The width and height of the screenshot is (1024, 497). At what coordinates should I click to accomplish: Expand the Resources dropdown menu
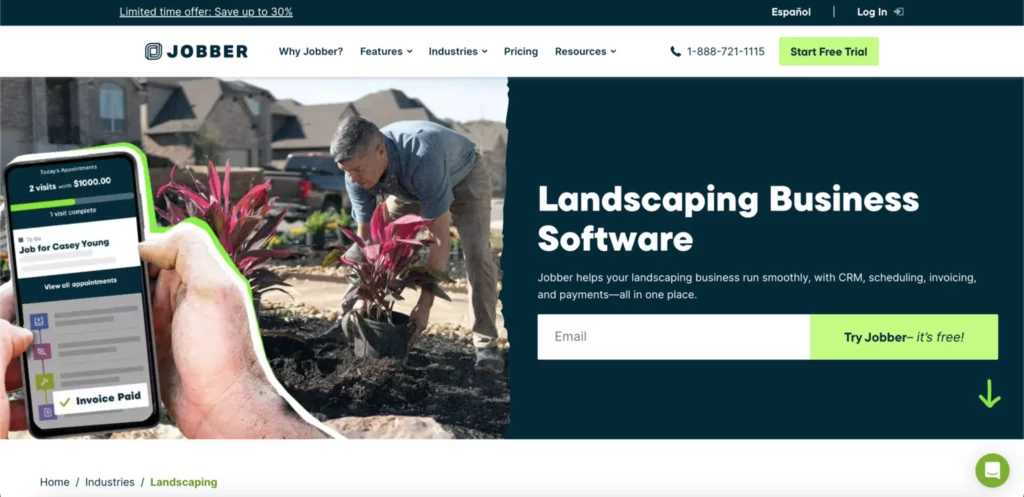tap(585, 52)
